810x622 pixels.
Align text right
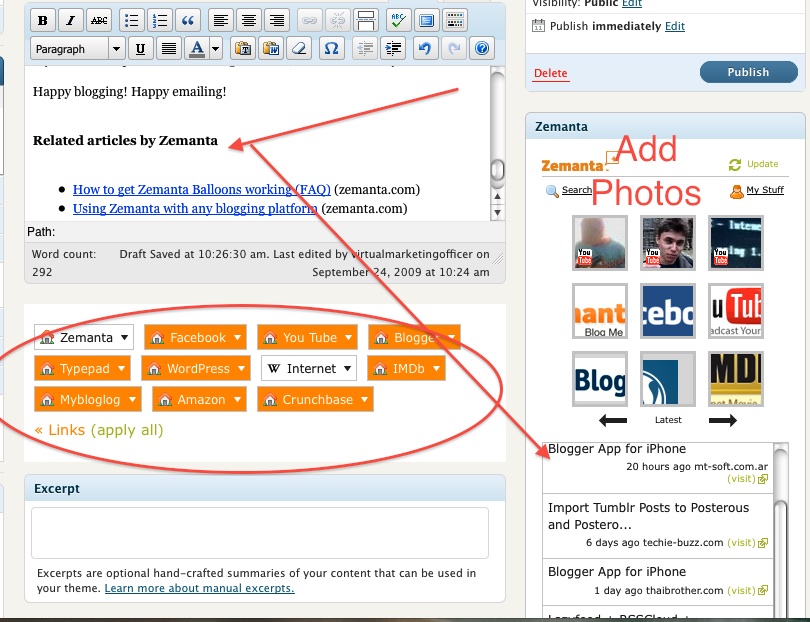tap(276, 21)
